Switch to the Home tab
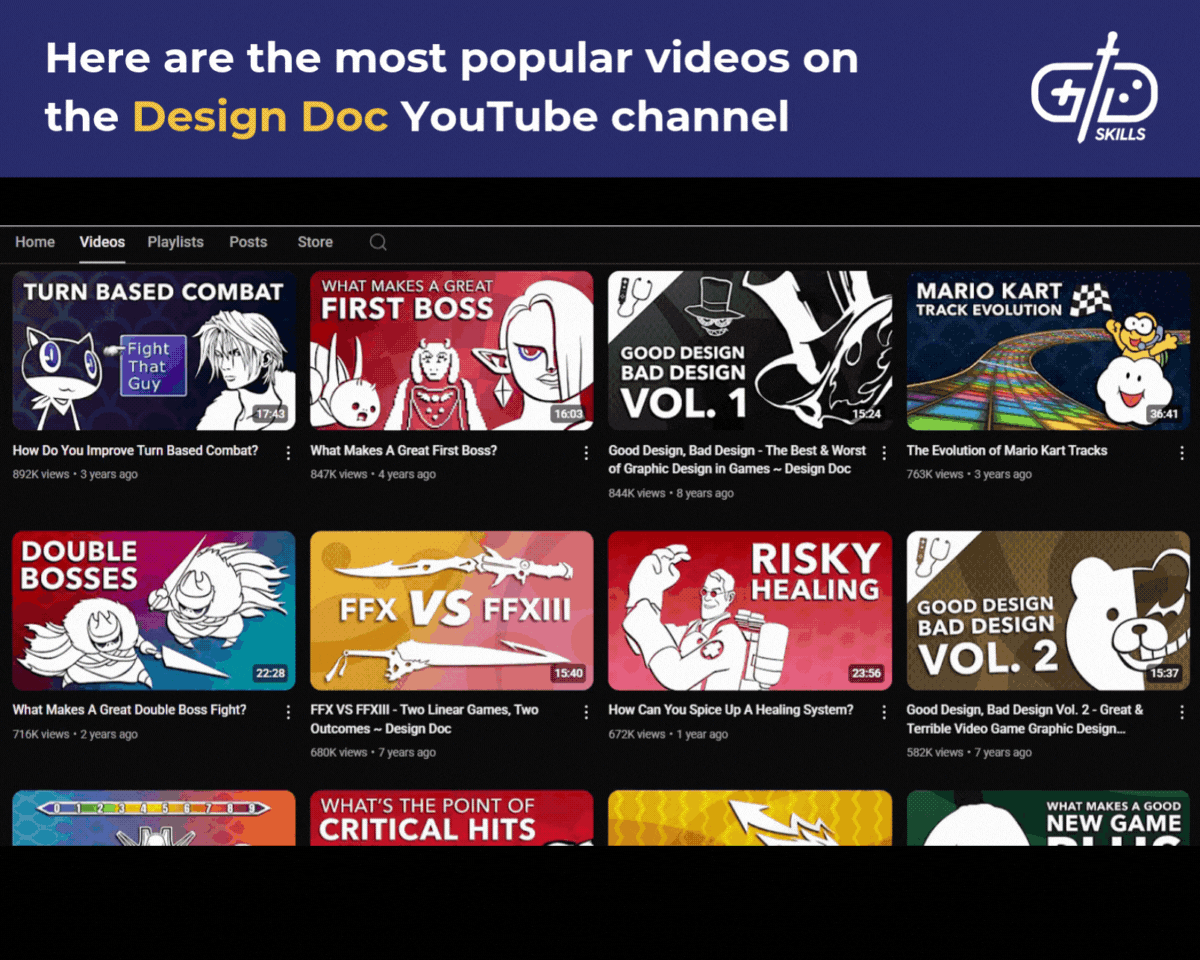 35,242
